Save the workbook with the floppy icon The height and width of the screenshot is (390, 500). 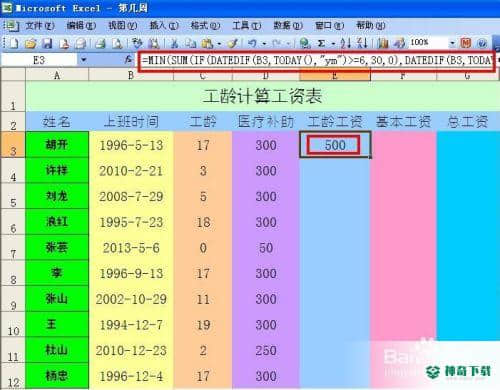coord(47,43)
